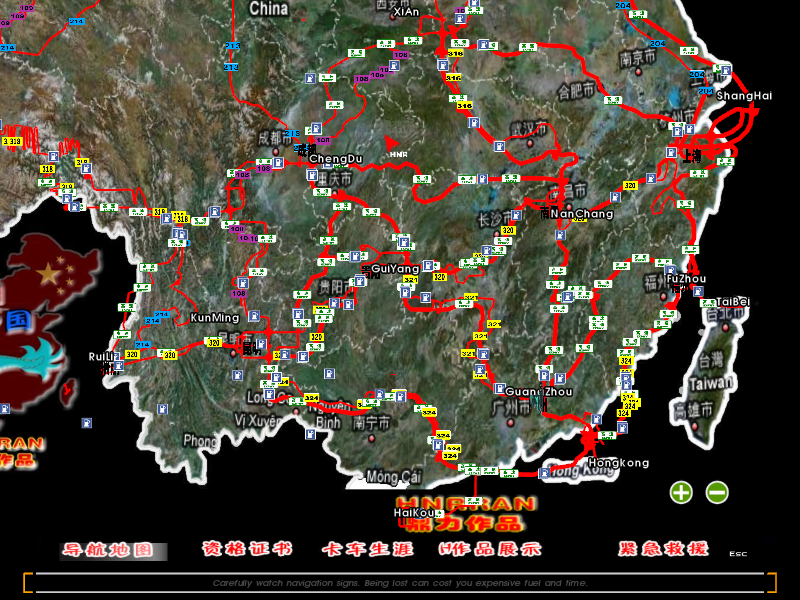Screen dimensions: 800x600
Task: Select gas station icon left of GuangZhou label
Action: (x=499, y=389)
